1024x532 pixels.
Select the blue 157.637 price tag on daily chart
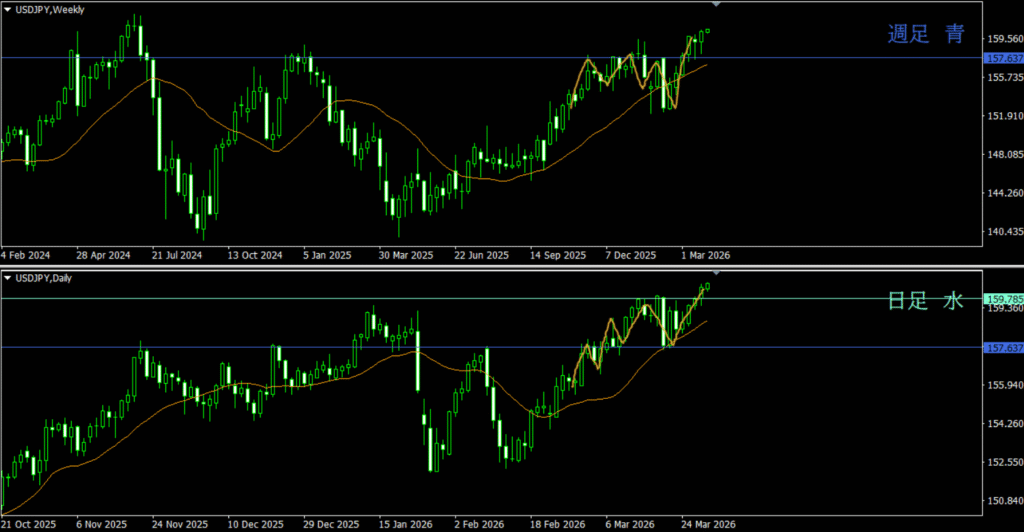(x=1003, y=347)
